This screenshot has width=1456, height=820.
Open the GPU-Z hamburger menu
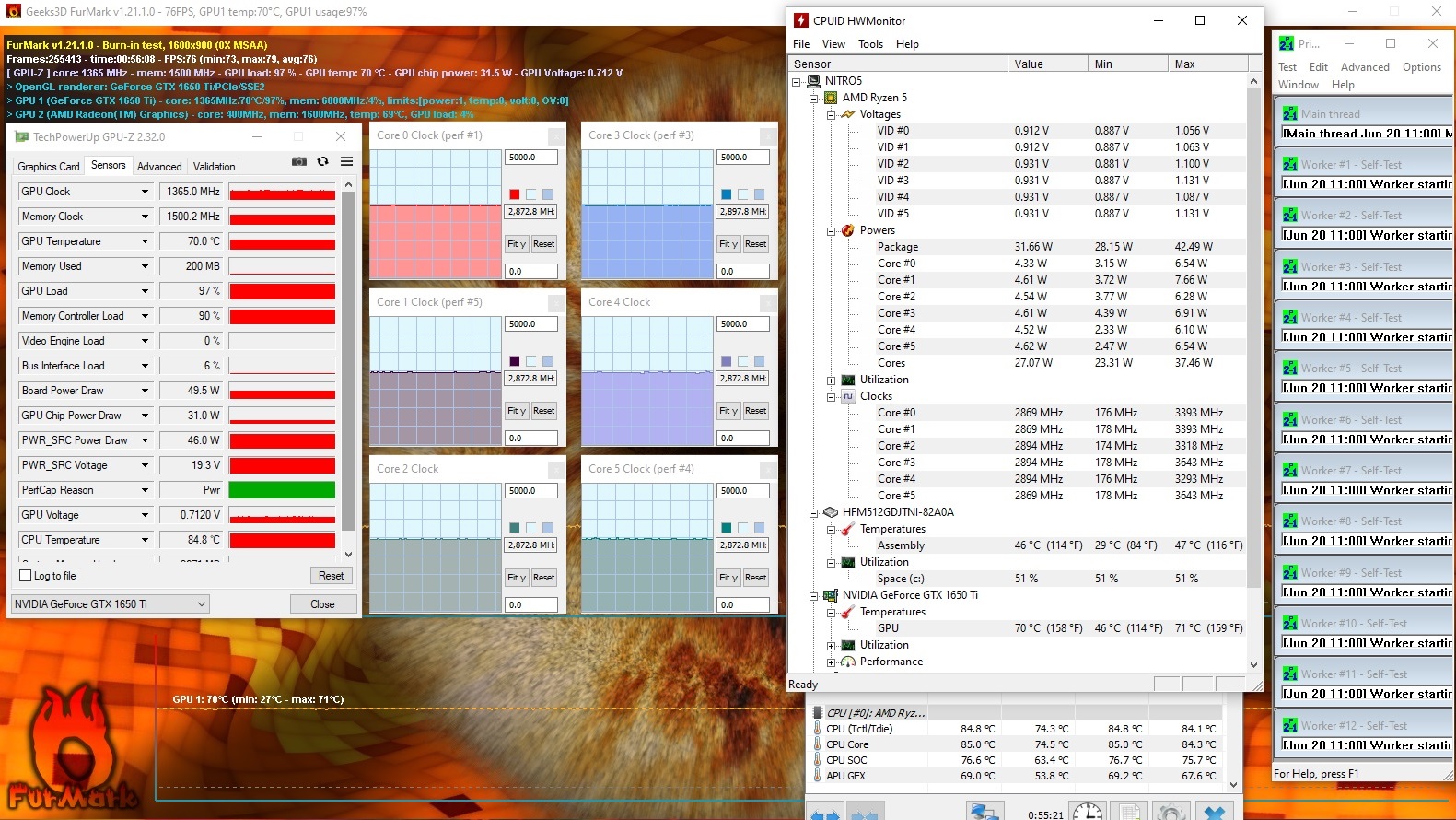(347, 161)
